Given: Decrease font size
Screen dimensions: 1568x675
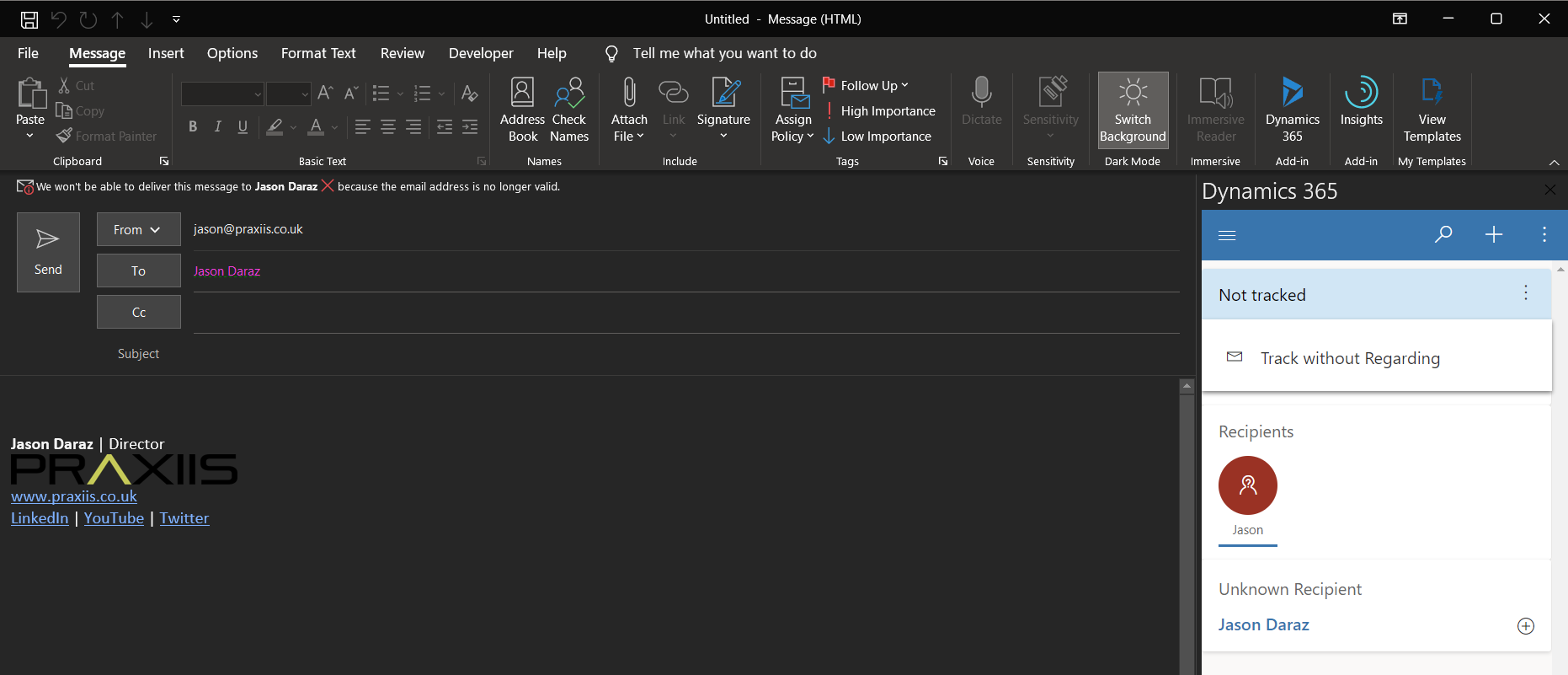Looking at the screenshot, I should click(351, 93).
